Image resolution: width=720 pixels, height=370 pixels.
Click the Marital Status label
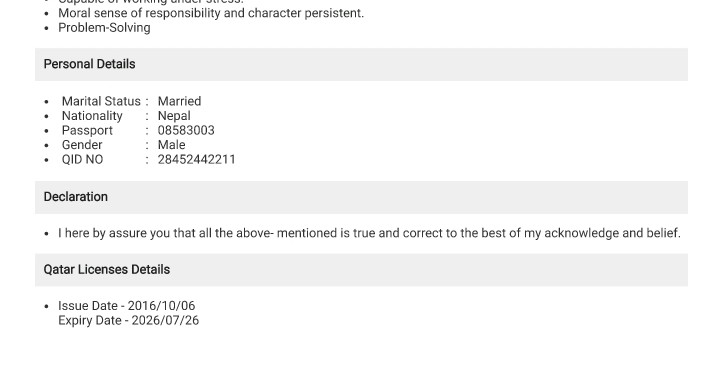pos(101,101)
